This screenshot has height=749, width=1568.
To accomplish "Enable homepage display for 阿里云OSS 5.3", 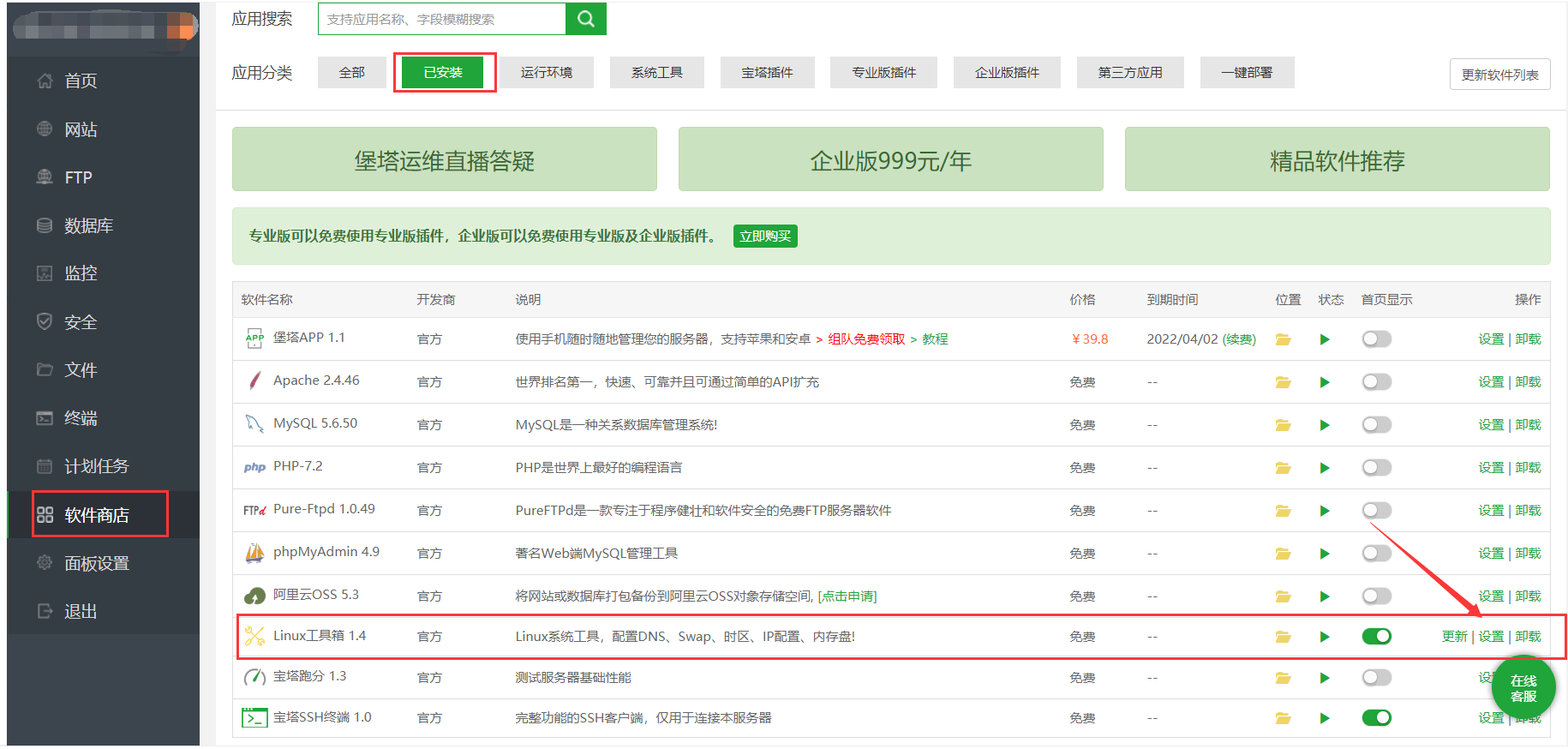I will click(x=1377, y=596).
